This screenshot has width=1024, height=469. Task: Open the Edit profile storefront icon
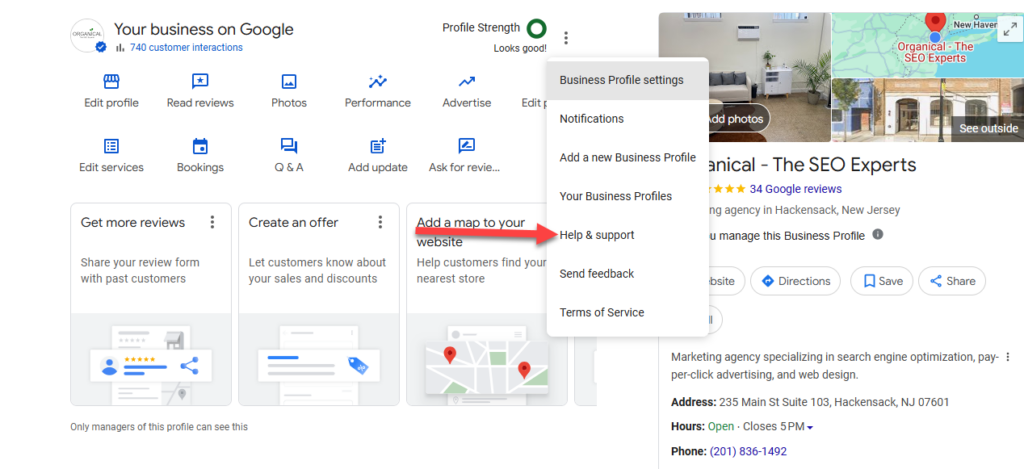[111, 82]
